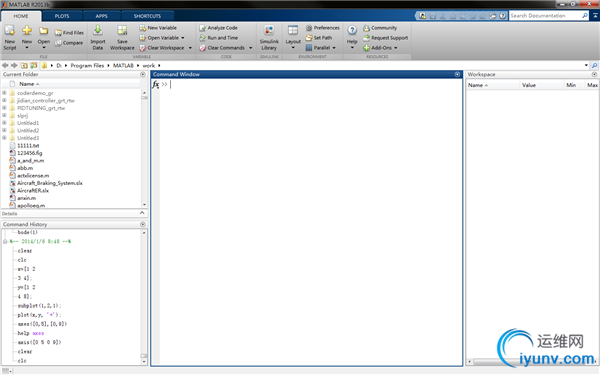This screenshot has height=375, width=600.
Task: Open Command Window actions menu
Action: click(457, 74)
